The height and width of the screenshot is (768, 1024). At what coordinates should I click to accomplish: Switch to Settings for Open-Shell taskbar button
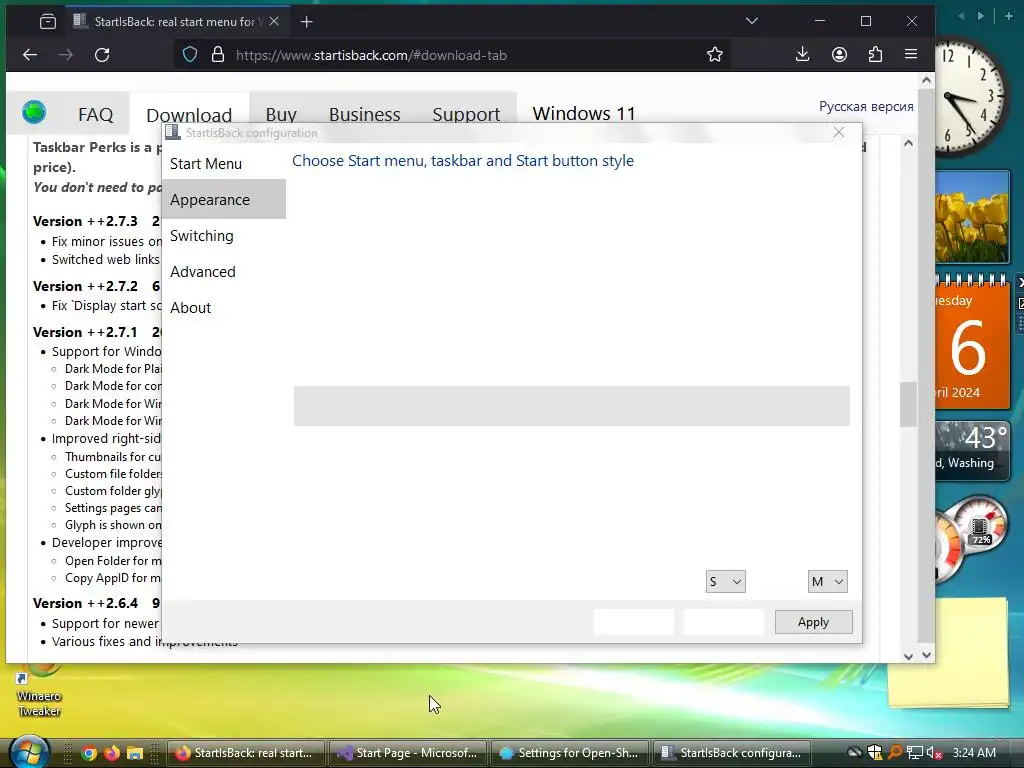569,753
